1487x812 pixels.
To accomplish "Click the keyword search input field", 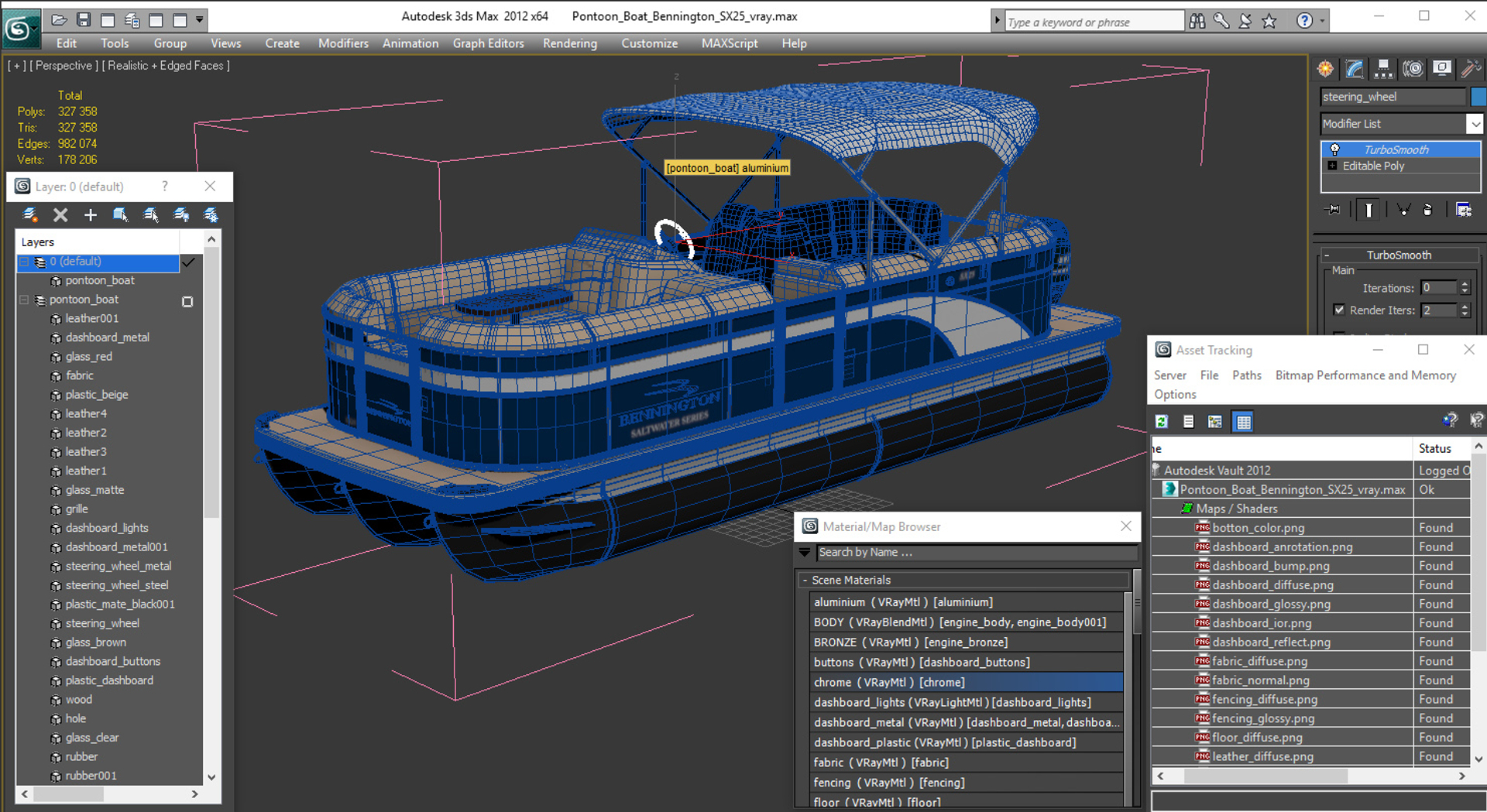I will 1094,22.
